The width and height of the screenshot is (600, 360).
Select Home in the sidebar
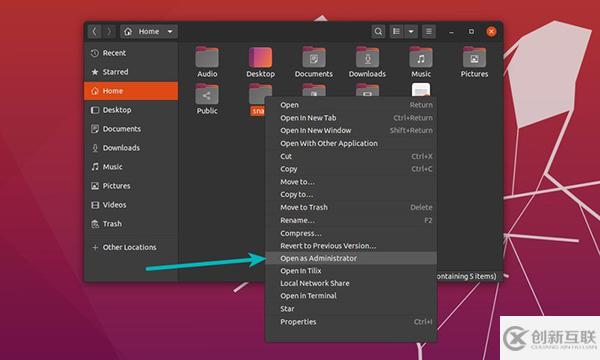(x=131, y=91)
